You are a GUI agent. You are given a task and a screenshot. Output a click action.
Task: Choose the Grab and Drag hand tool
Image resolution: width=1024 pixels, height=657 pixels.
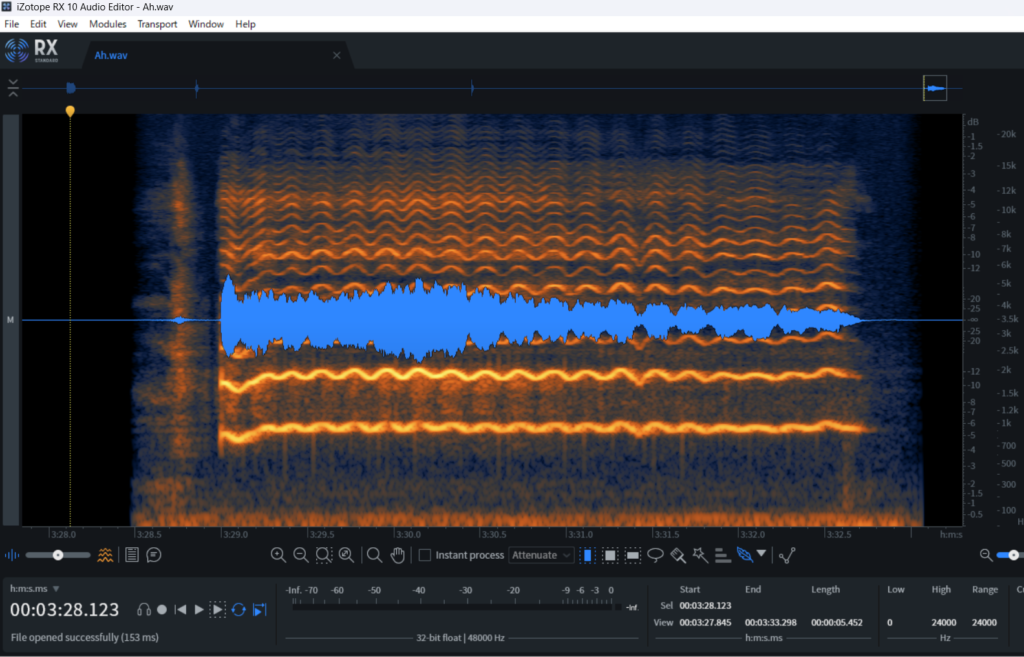tap(397, 555)
